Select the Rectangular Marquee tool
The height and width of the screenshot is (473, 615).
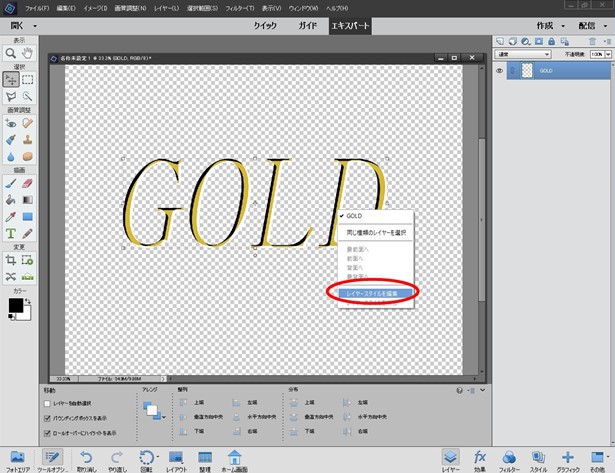[x=27, y=80]
